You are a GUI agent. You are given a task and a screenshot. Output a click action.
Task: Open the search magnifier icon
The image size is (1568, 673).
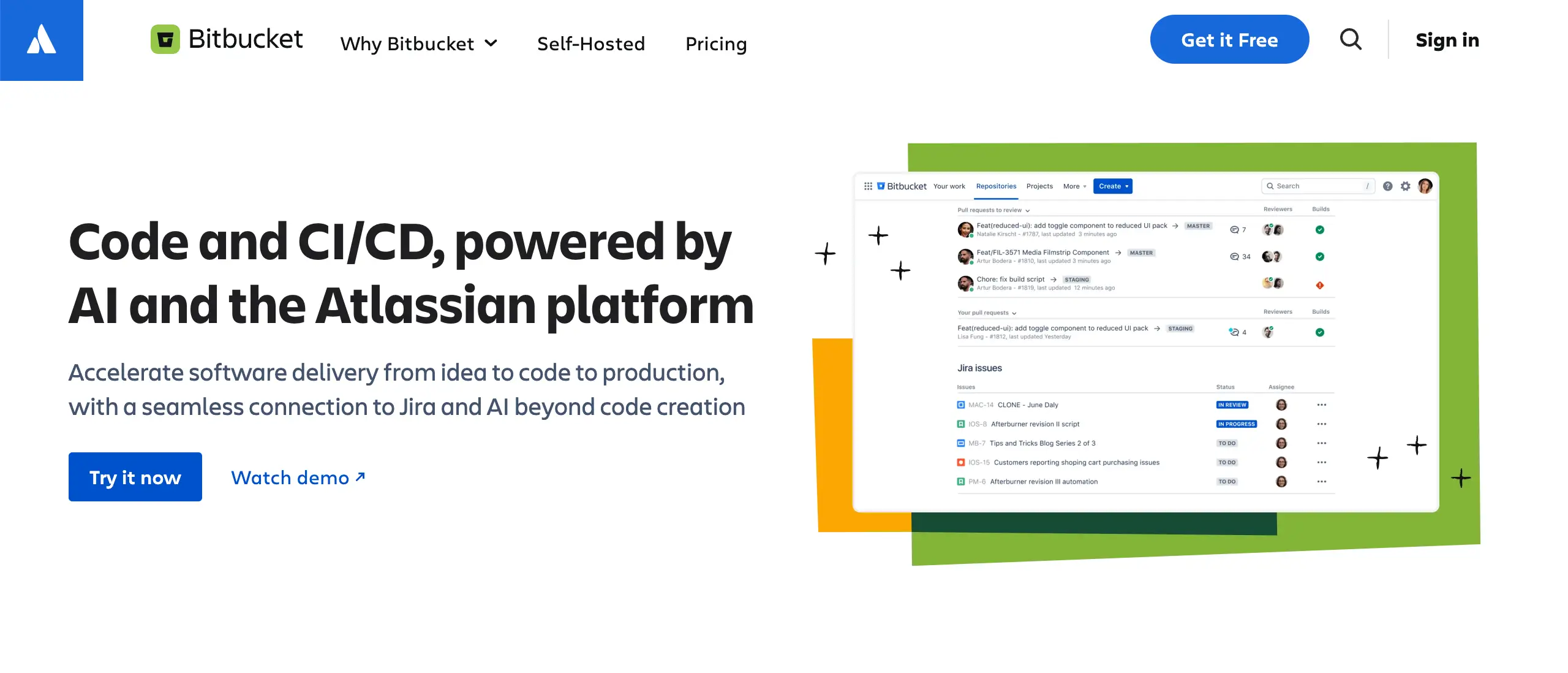(1351, 40)
